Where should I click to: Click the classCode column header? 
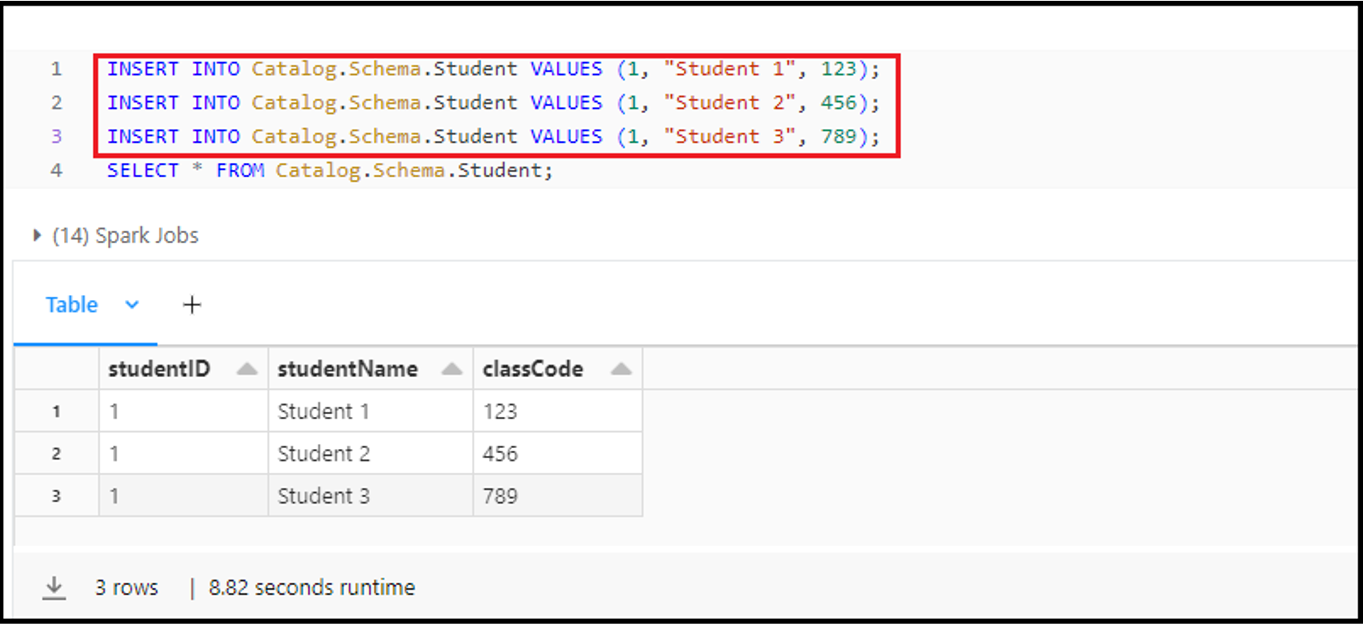(533, 369)
